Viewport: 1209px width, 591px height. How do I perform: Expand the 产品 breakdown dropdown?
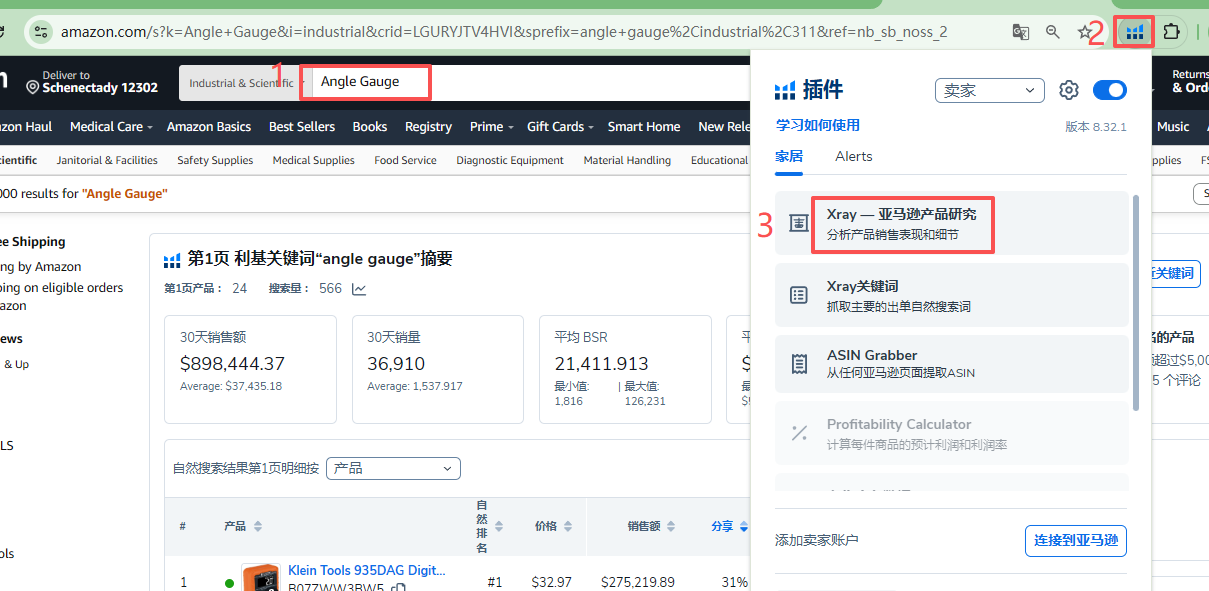(x=393, y=468)
